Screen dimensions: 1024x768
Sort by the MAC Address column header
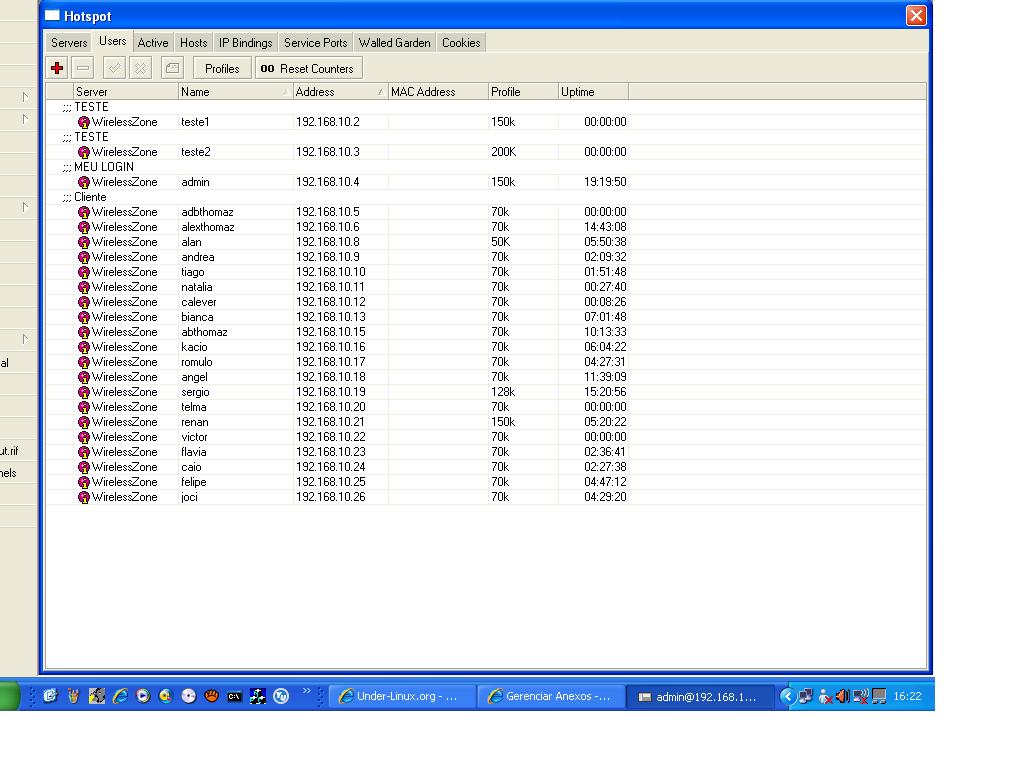(438, 91)
